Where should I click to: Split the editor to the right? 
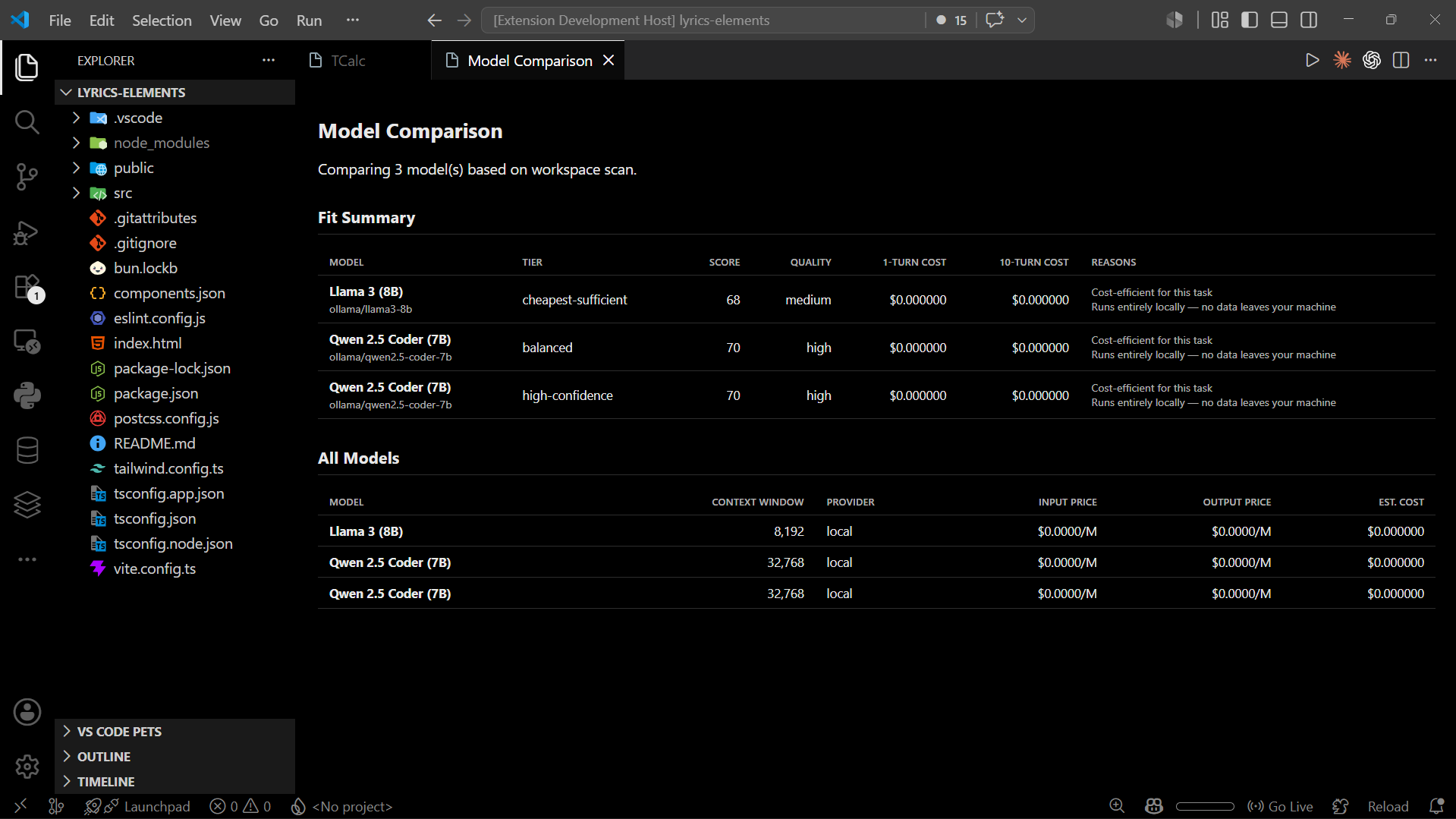pyautogui.click(x=1401, y=60)
